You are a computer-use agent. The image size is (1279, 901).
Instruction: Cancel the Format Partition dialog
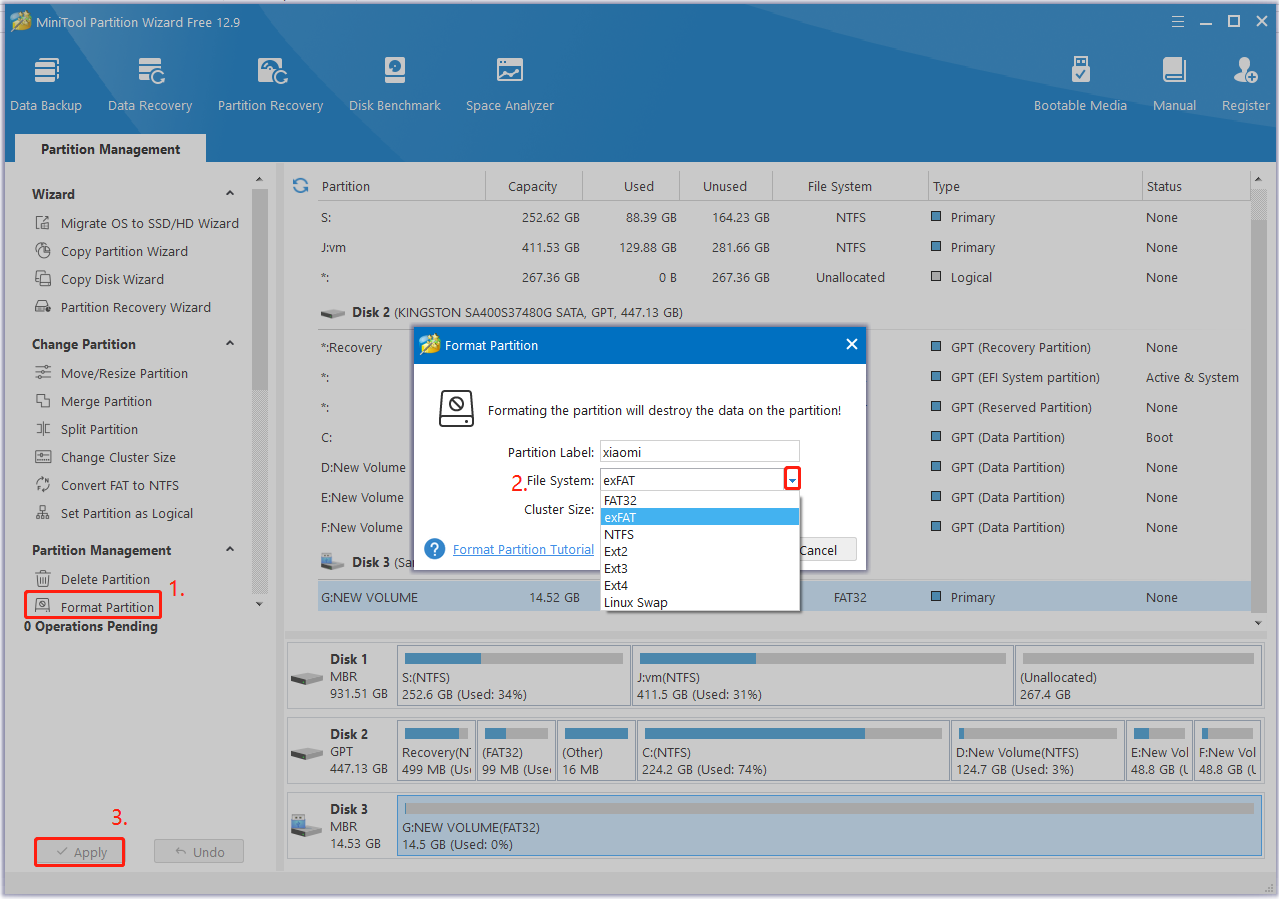pos(826,550)
